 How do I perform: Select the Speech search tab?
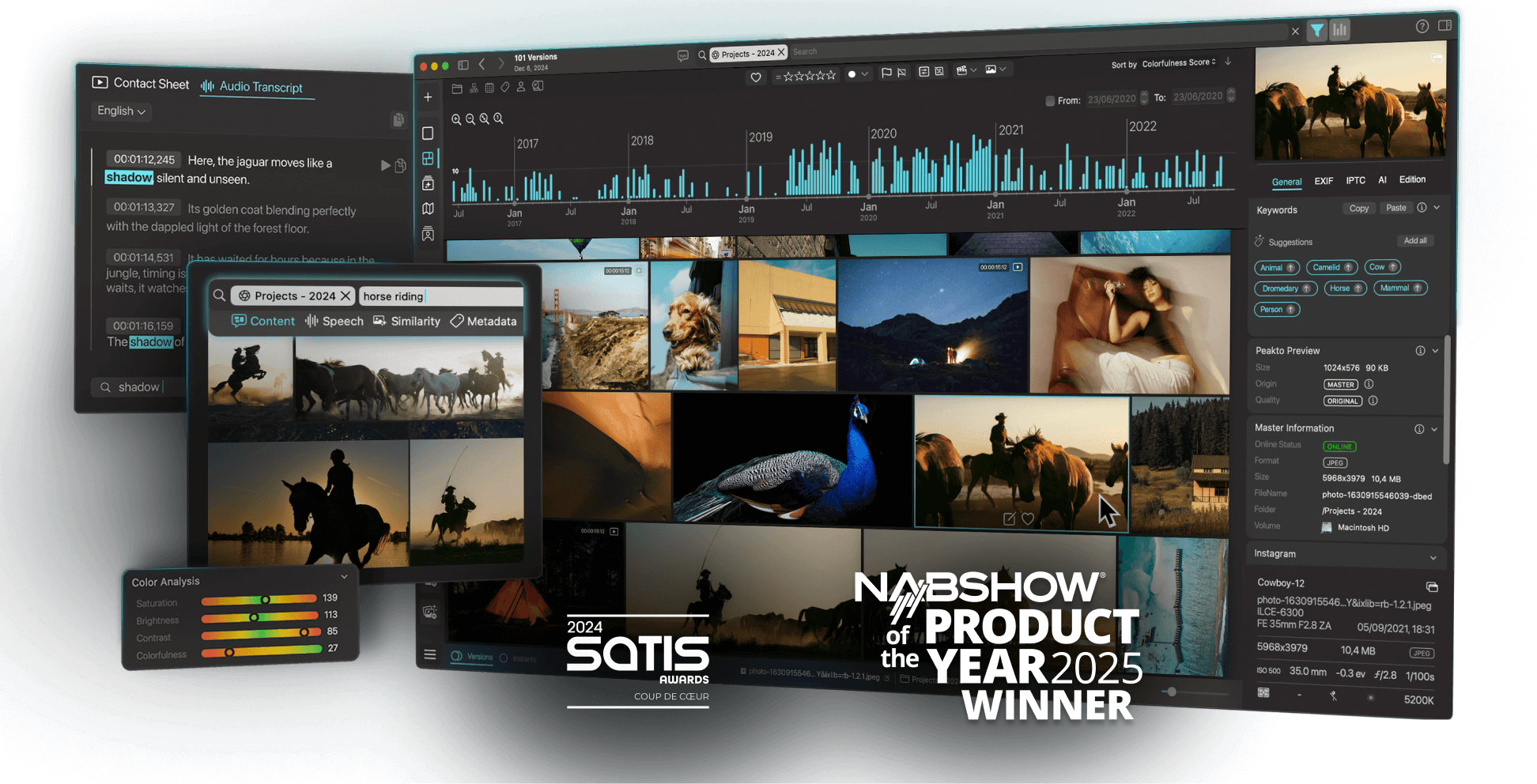334,321
